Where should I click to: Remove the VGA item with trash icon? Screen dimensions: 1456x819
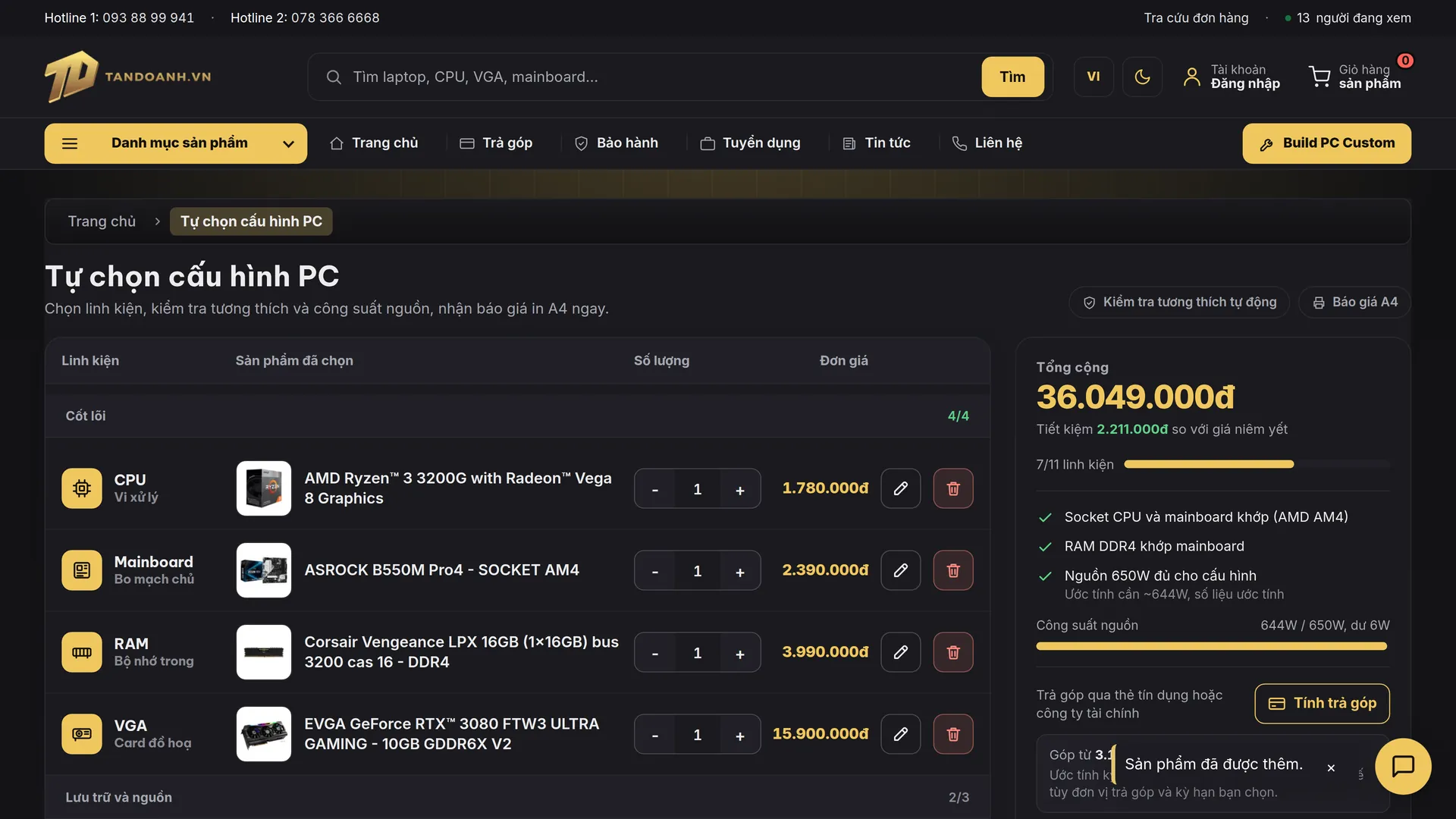pos(953,734)
